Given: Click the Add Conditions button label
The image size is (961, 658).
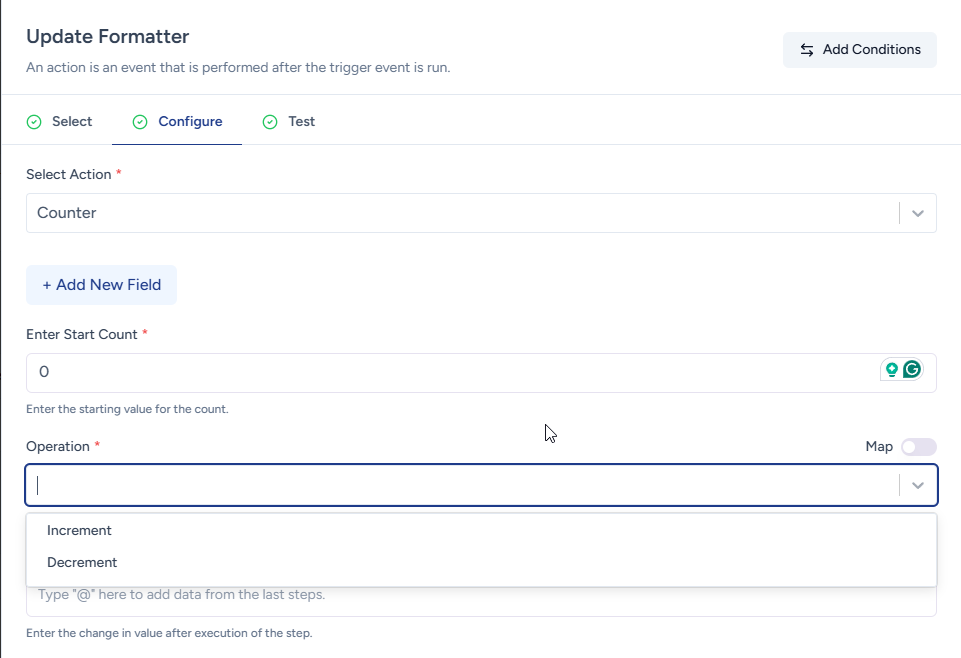Looking at the screenshot, I should (x=871, y=50).
